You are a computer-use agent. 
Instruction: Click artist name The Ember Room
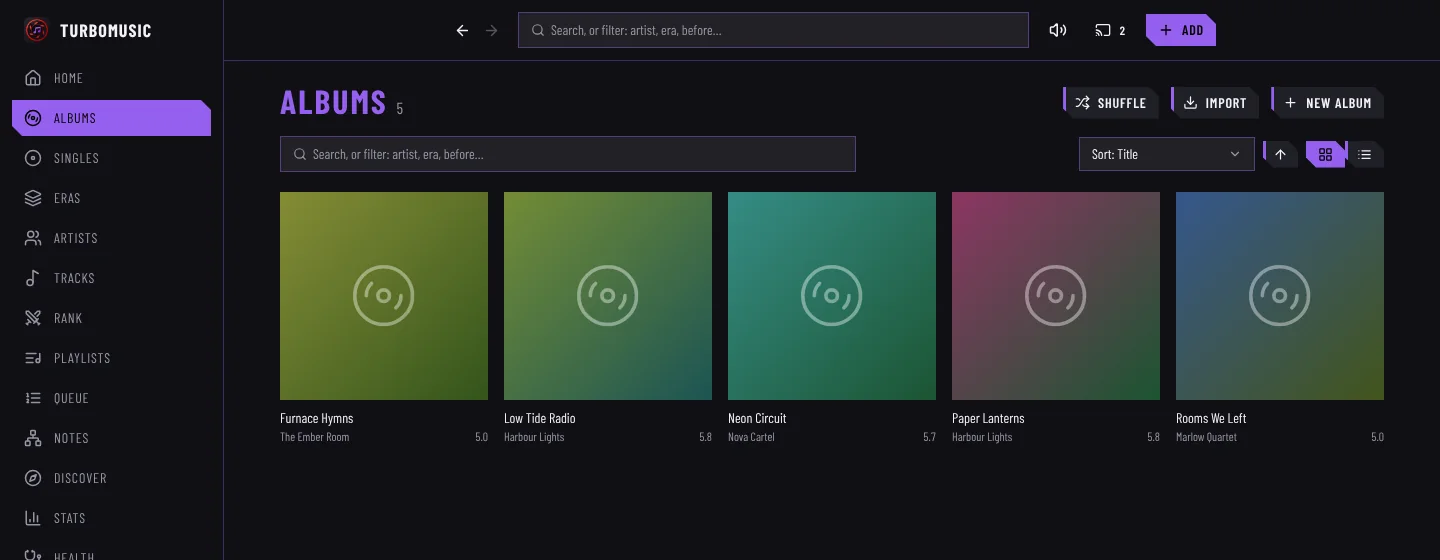315,437
